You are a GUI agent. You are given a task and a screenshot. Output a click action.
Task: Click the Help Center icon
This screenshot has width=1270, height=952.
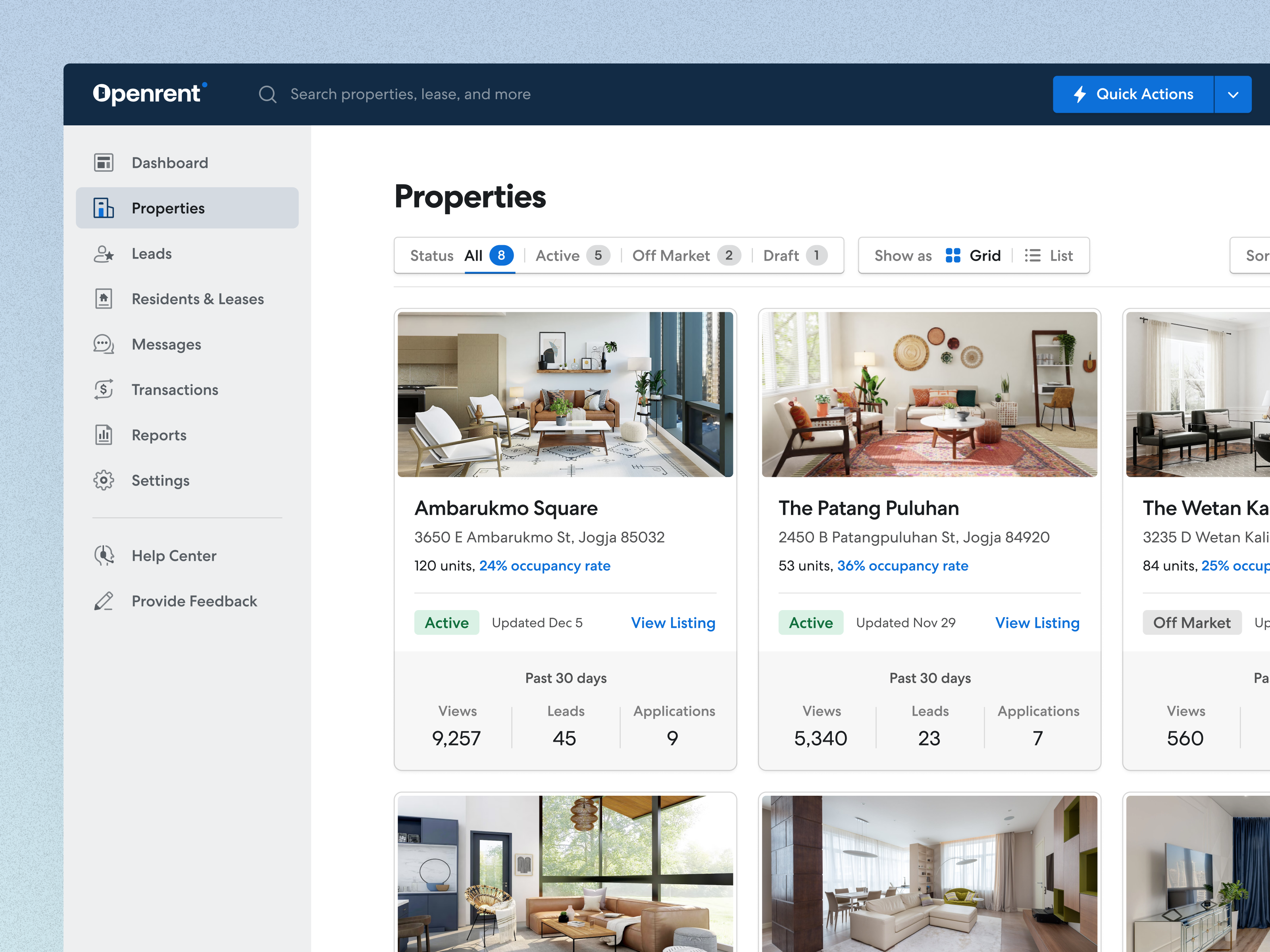coord(104,555)
